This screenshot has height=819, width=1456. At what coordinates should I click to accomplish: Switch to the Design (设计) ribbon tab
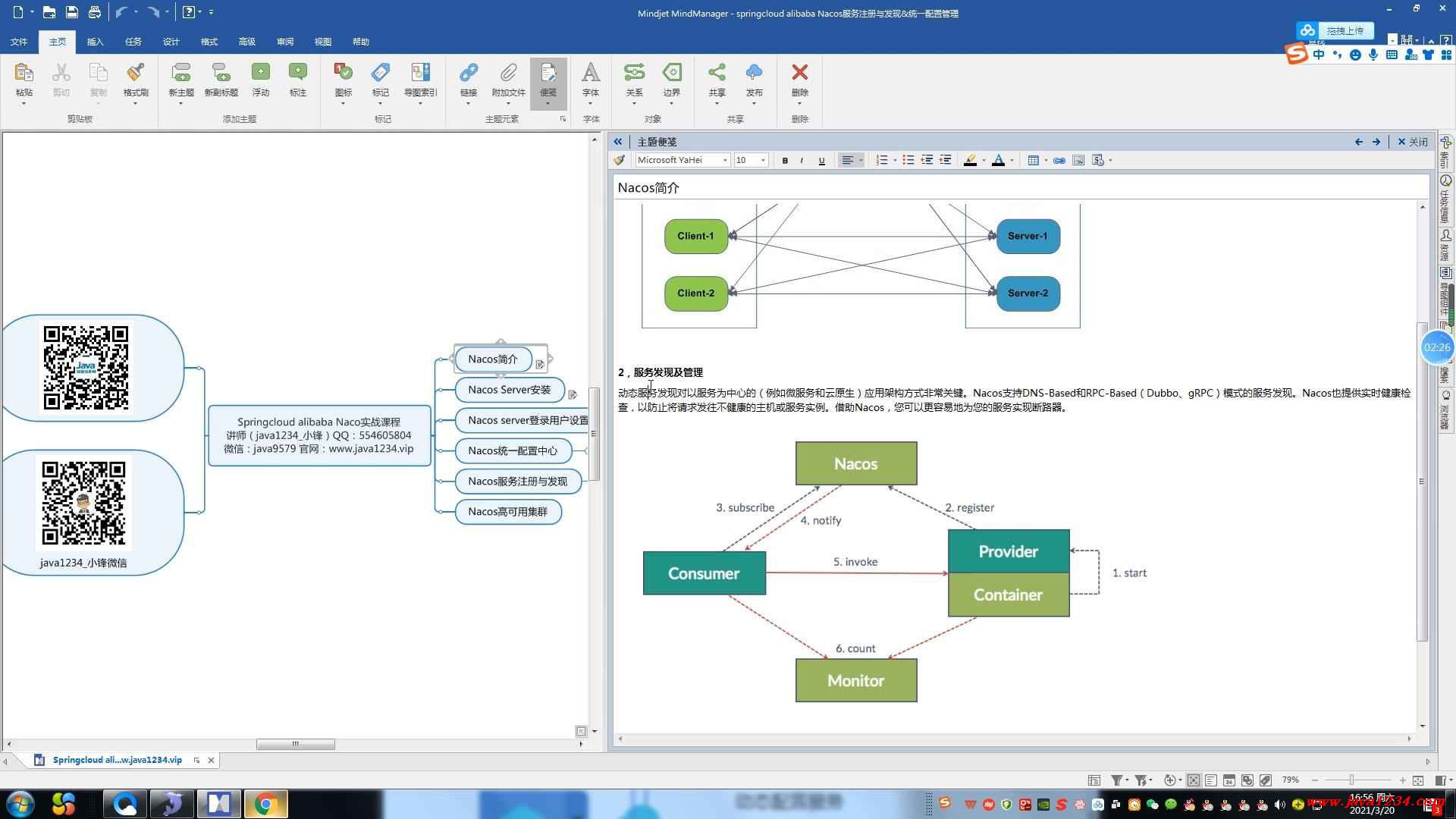point(171,42)
